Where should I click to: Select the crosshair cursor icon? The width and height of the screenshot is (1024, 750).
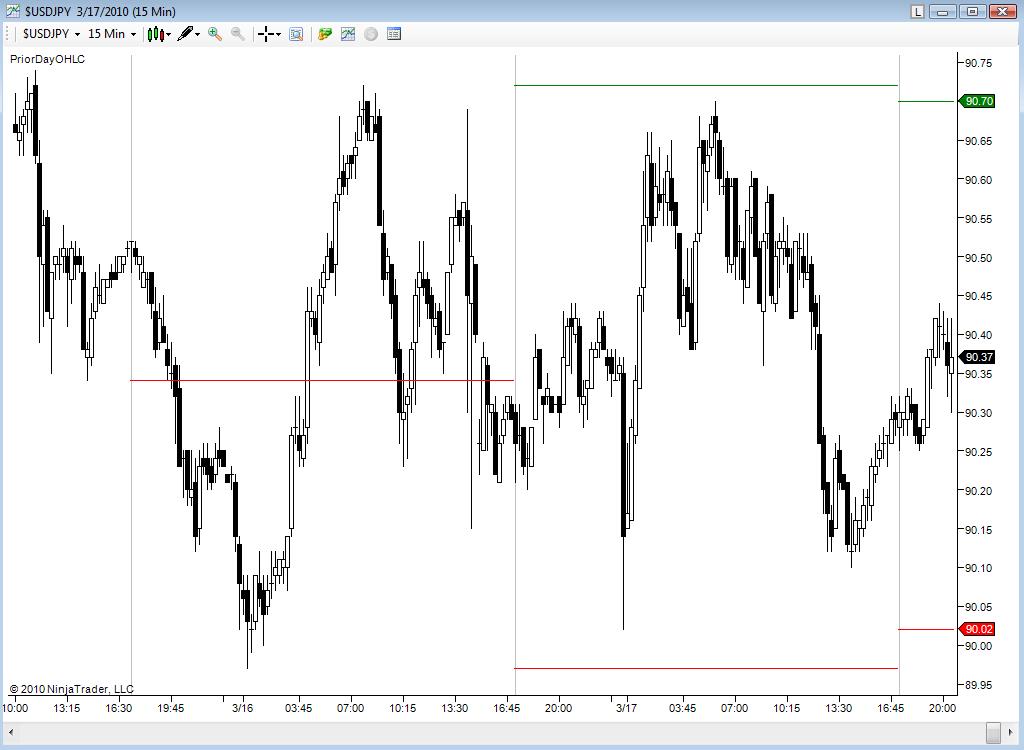tap(266, 34)
